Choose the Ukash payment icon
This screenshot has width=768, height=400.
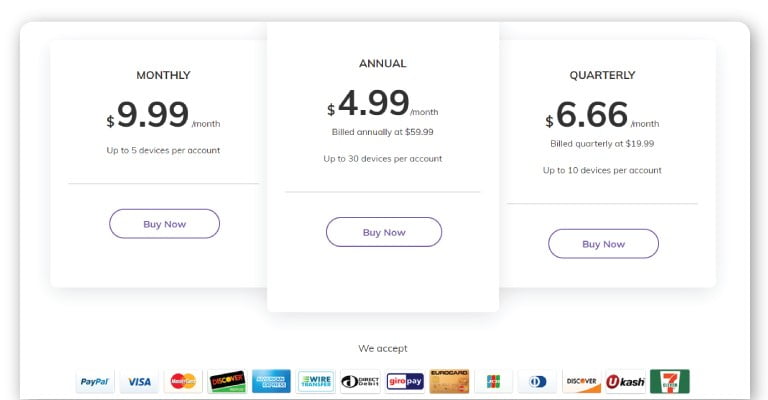coord(625,381)
